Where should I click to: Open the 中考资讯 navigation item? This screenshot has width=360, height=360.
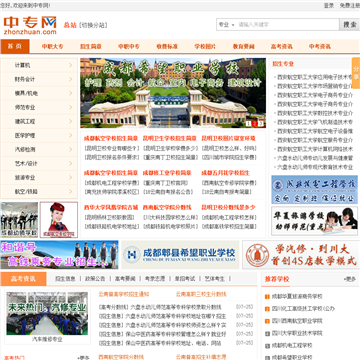320,47
